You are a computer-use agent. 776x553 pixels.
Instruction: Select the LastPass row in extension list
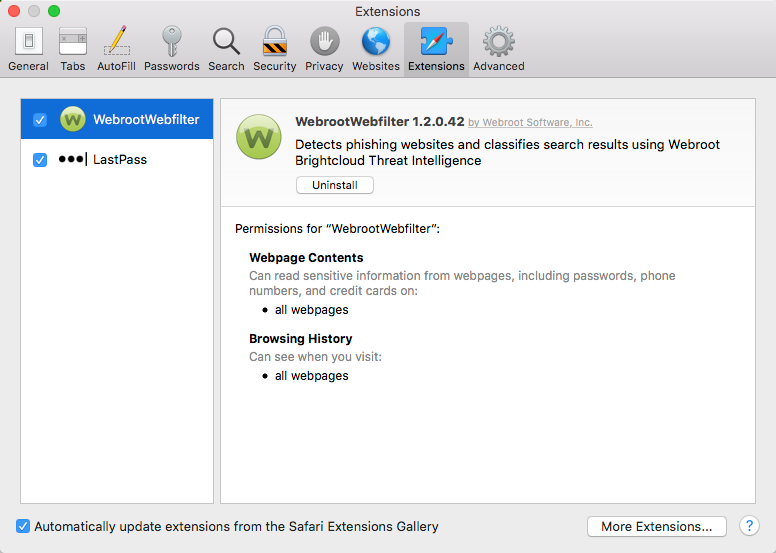(117, 159)
